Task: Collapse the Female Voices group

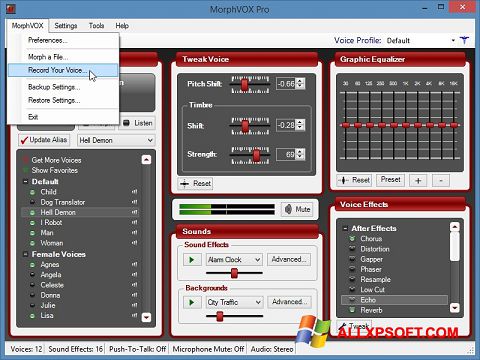Action: (x=25, y=254)
